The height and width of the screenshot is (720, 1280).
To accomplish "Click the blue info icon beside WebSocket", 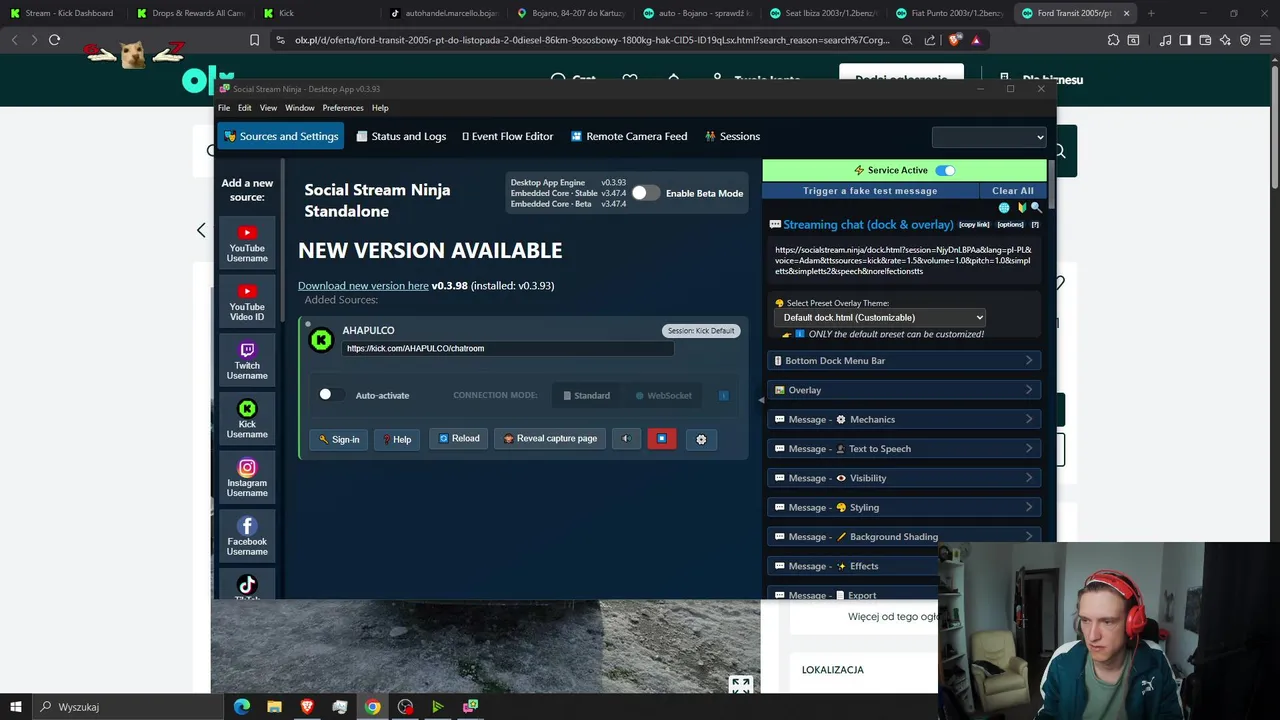I will coord(724,396).
